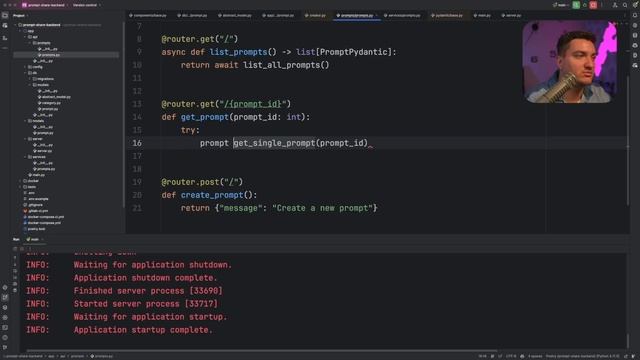640x360 pixels.
Task: Click the green Run button in top toolbar
Action: tap(576, 5)
